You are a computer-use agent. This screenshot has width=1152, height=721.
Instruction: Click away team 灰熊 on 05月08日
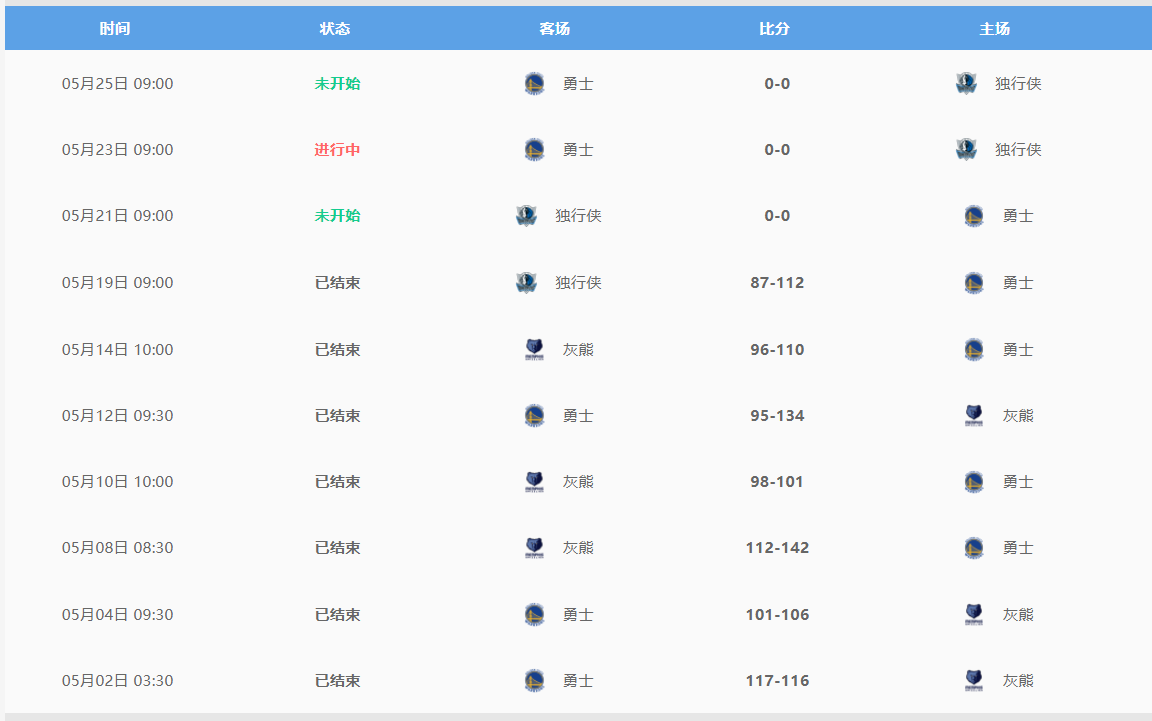click(x=578, y=548)
